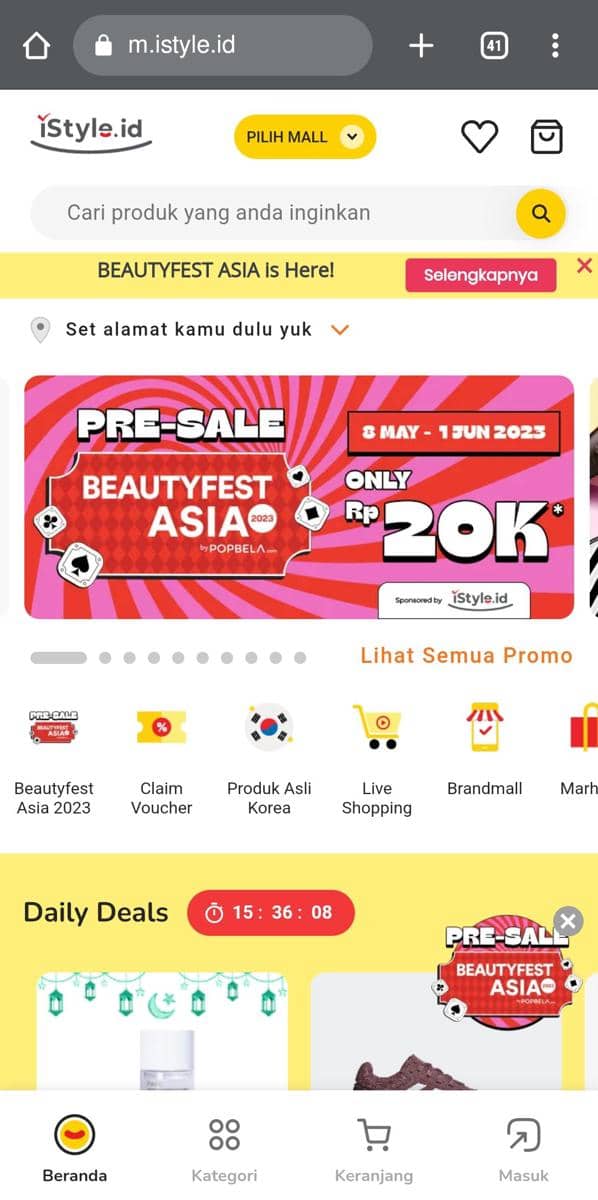598x1200 pixels.
Task: Open the Claim Voucher icon
Action: point(161,727)
